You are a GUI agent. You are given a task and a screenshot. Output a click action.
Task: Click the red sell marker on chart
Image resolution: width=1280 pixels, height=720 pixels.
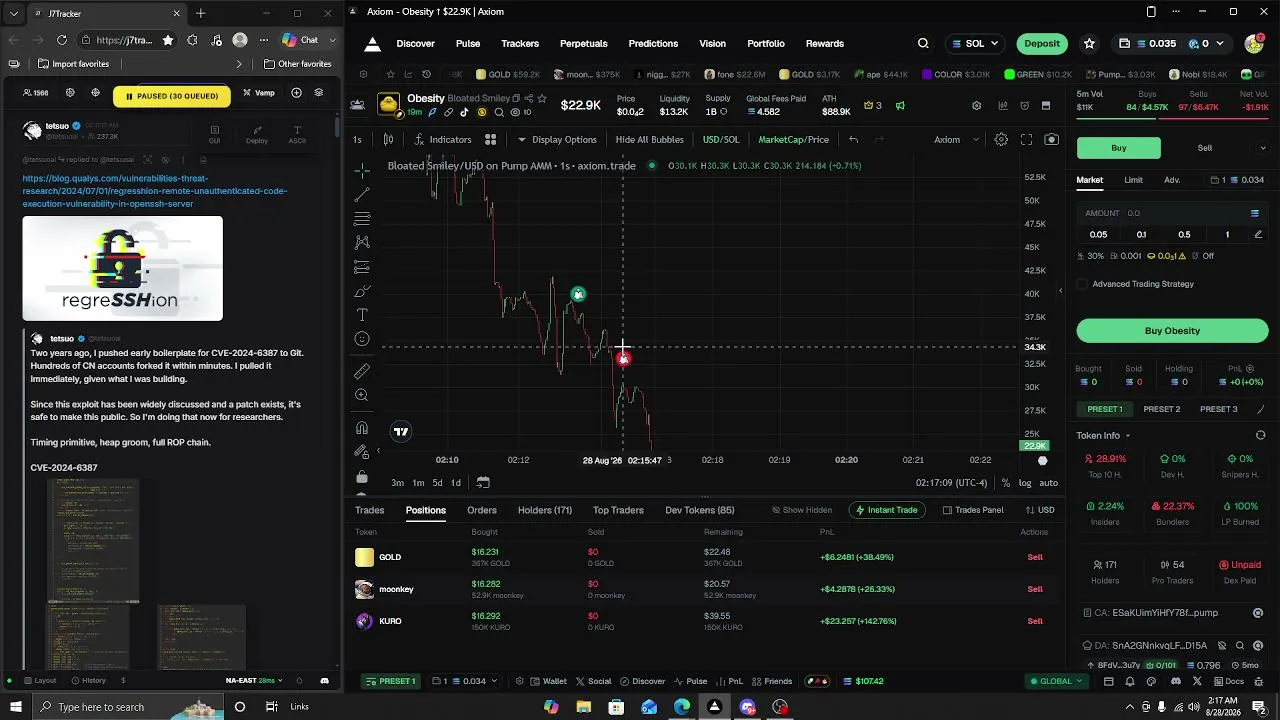pos(623,359)
